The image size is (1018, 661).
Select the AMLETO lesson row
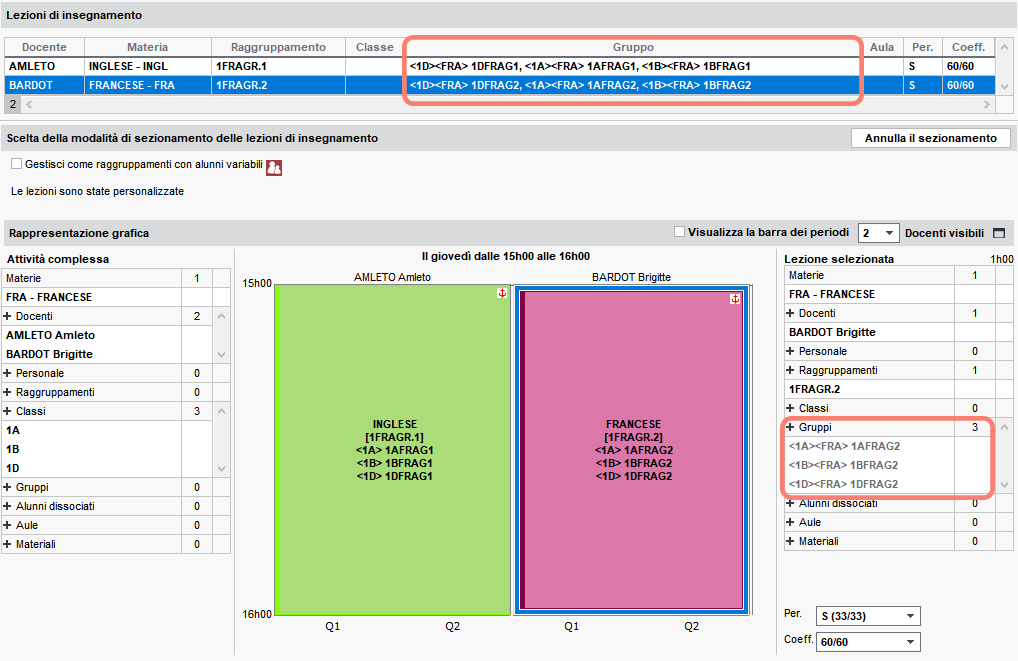(500, 66)
